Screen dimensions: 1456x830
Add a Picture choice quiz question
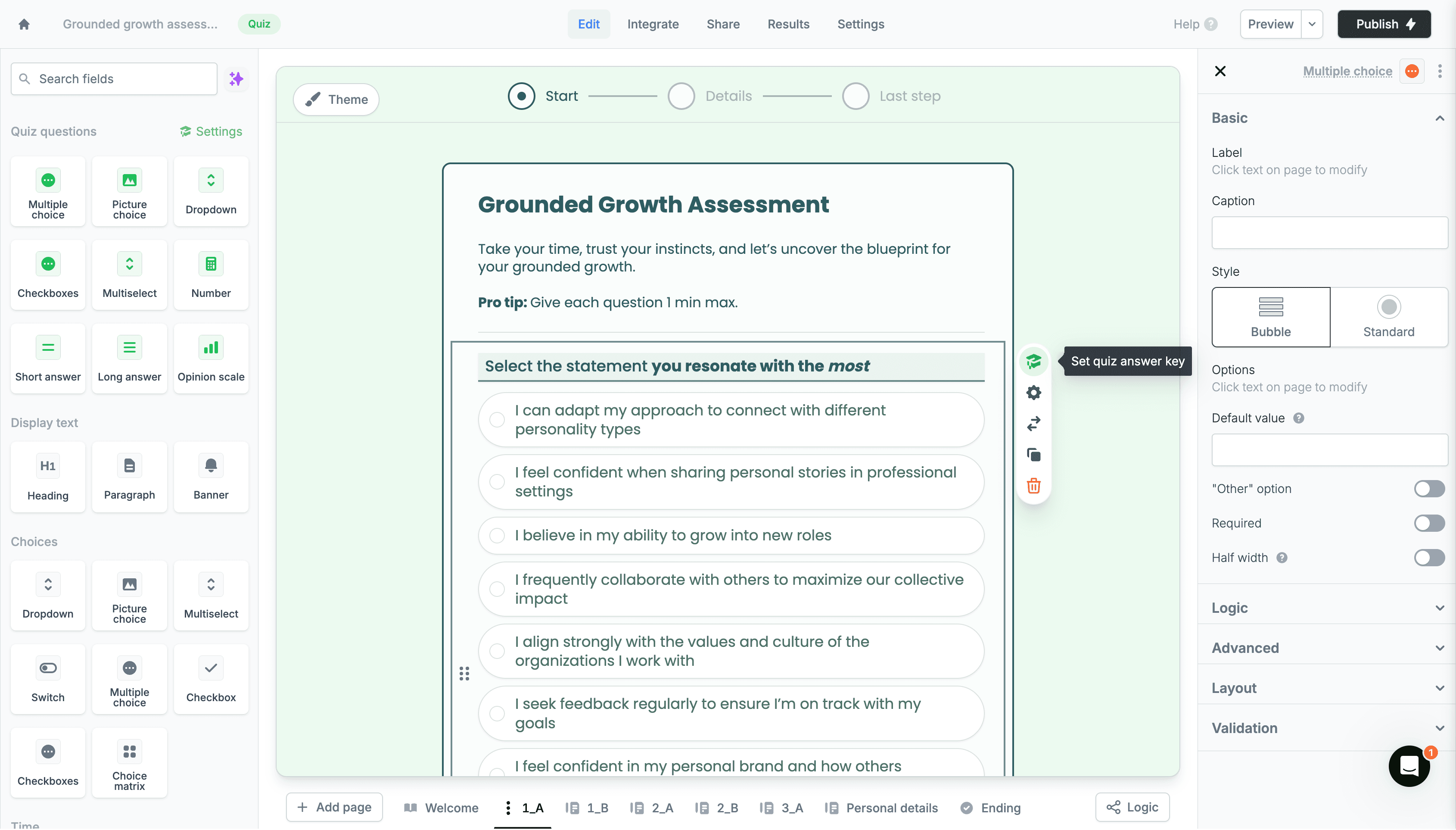point(129,192)
